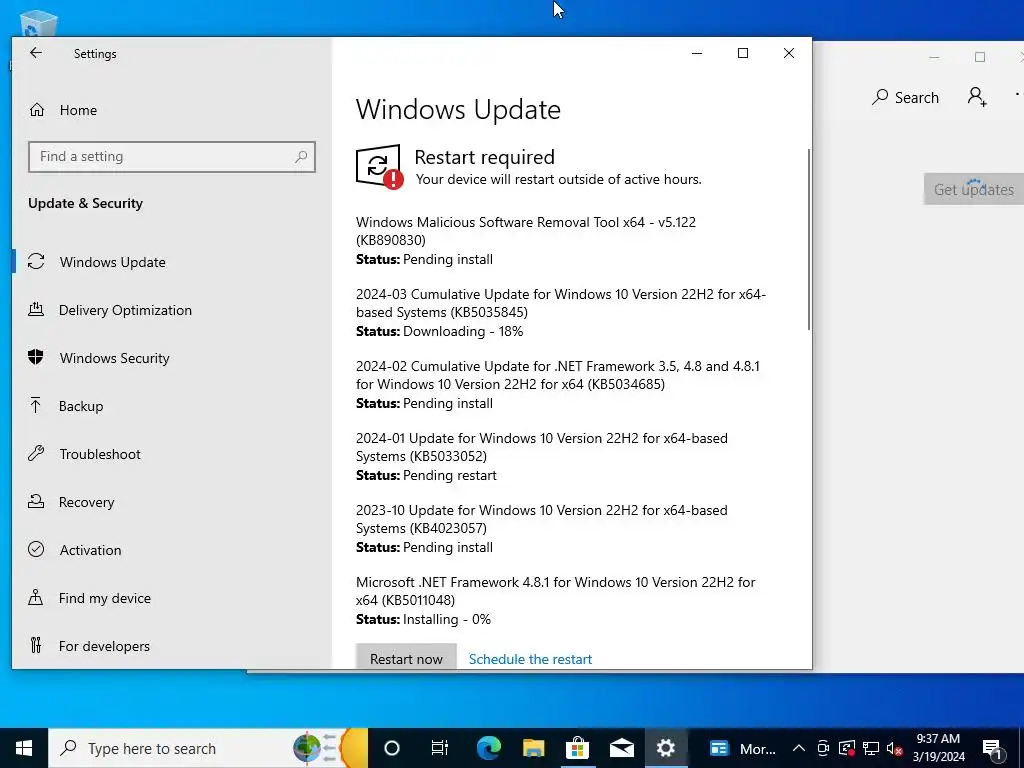
Task: Click Search in the background Store window
Action: click(x=905, y=97)
